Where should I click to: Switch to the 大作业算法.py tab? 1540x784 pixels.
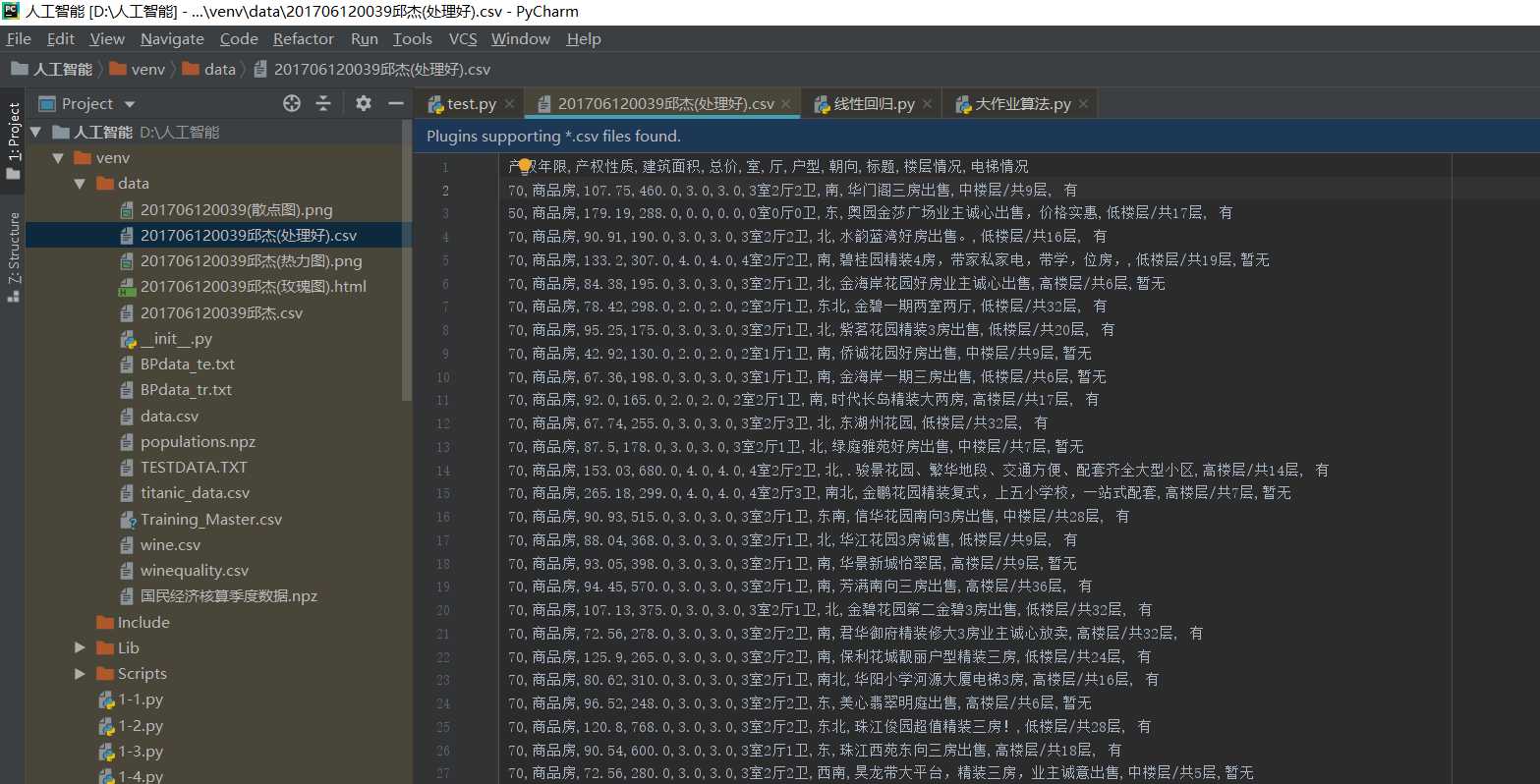(x=1023, y=104)
